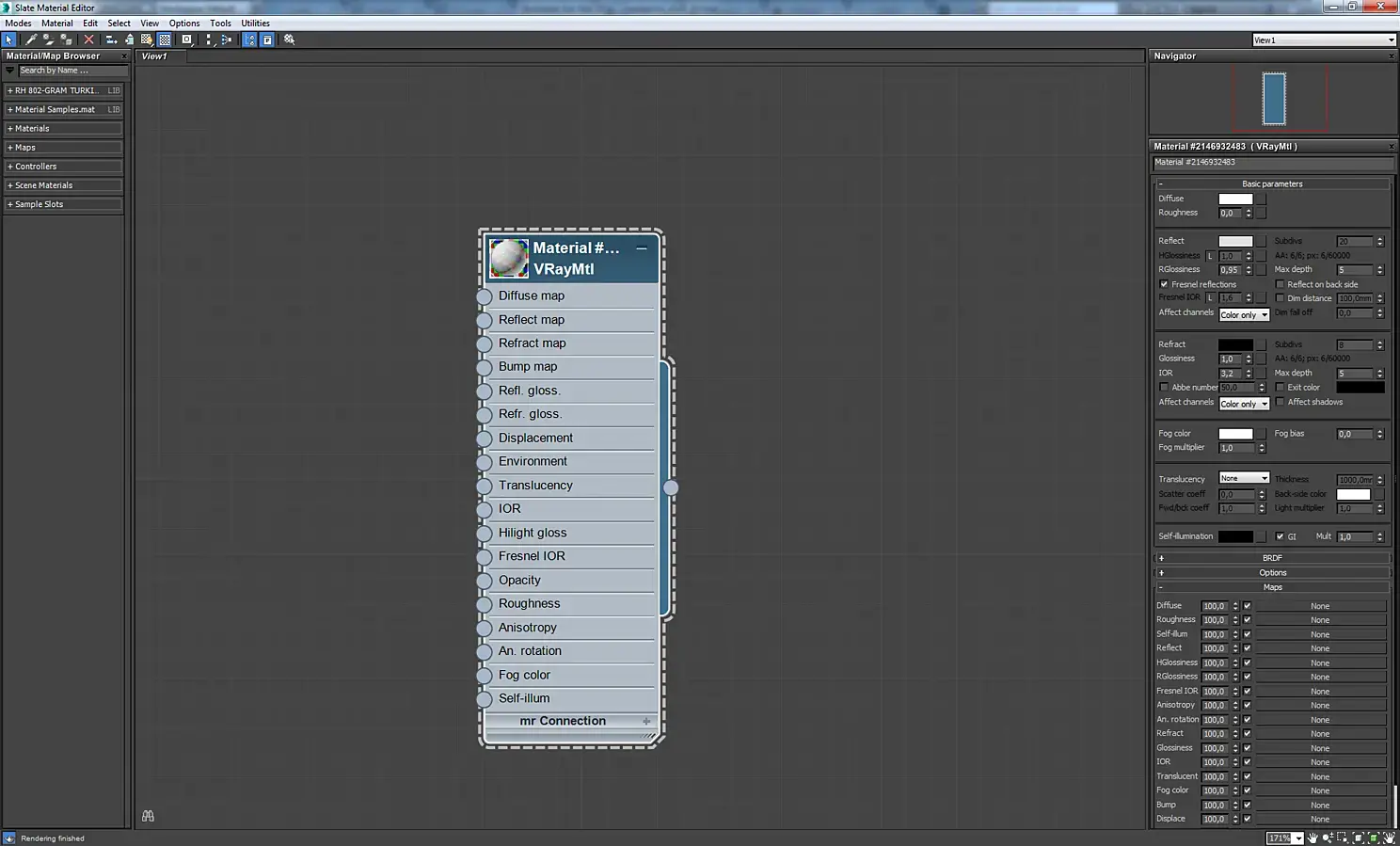Click Displace map None button in Maps
Screen dimensions: 1400x846
click(1320, 819)
